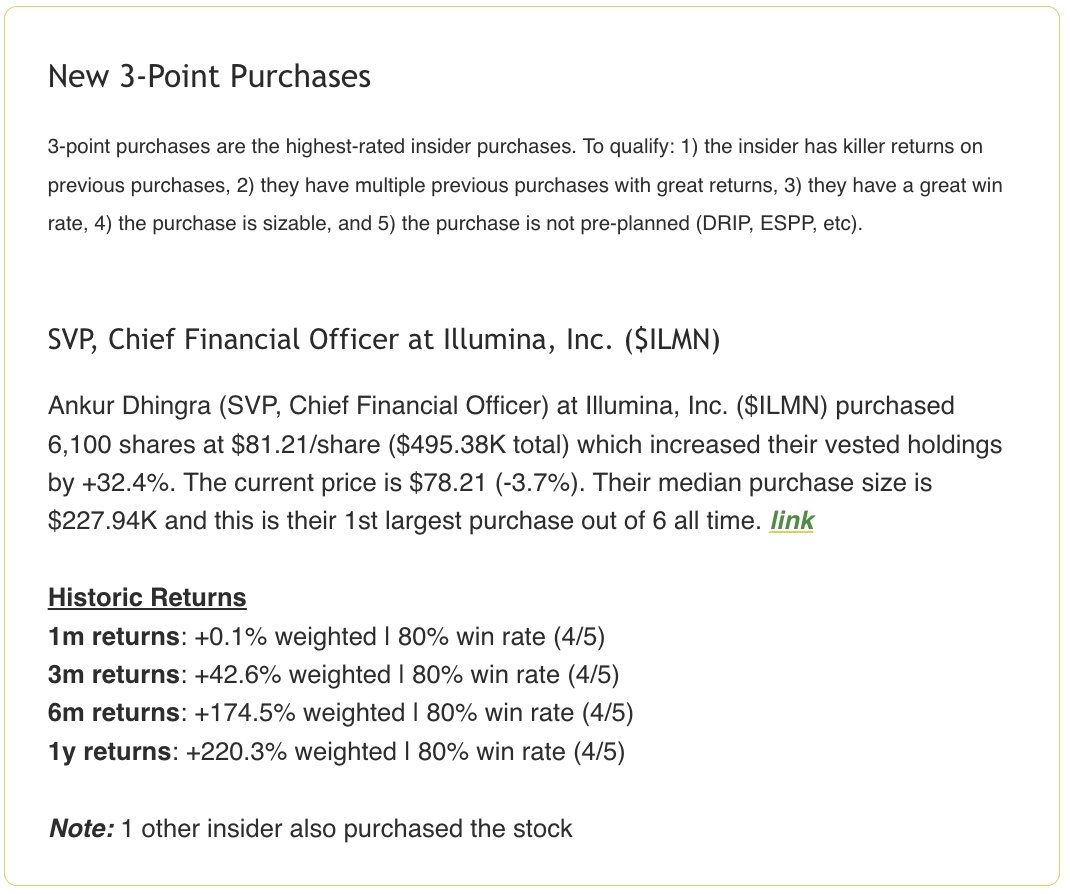Click the "($ILMN)" ticker in the section heading
The width and height of the screenshot is (1070, 894).
click(672, 339)
